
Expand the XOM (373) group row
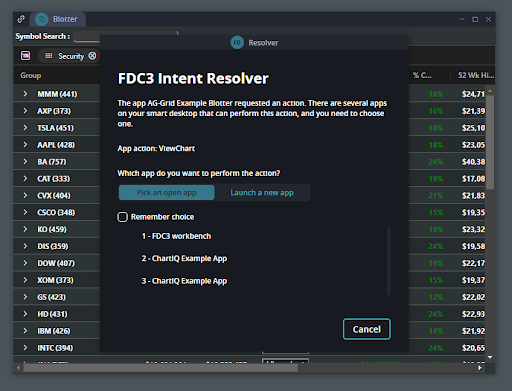(25, 280)
